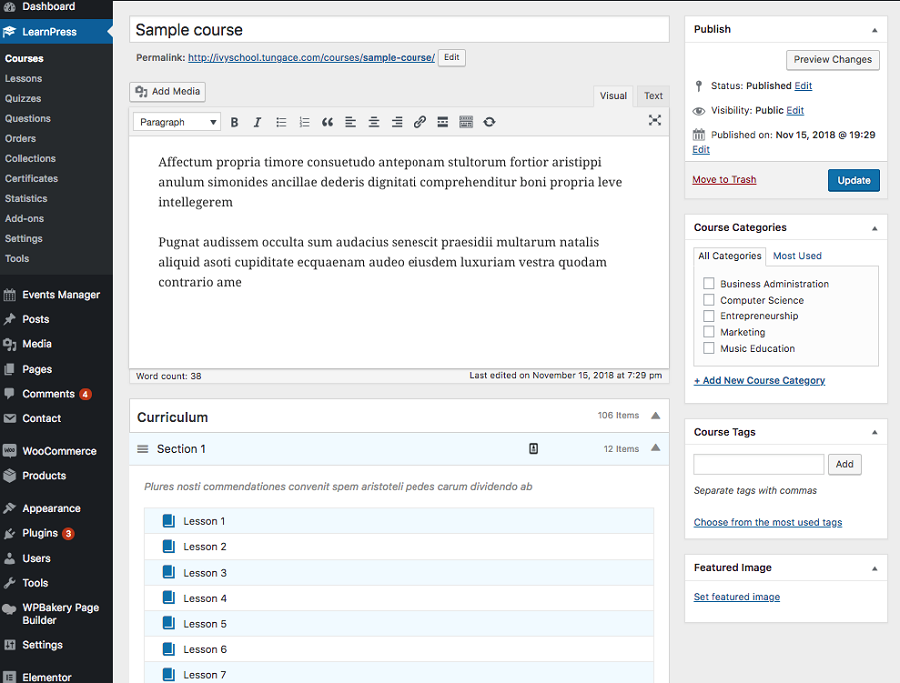Viewport: 900px width, 683px height.
Task: Collapse the Section 1 panel
Action: pos(655,449)
